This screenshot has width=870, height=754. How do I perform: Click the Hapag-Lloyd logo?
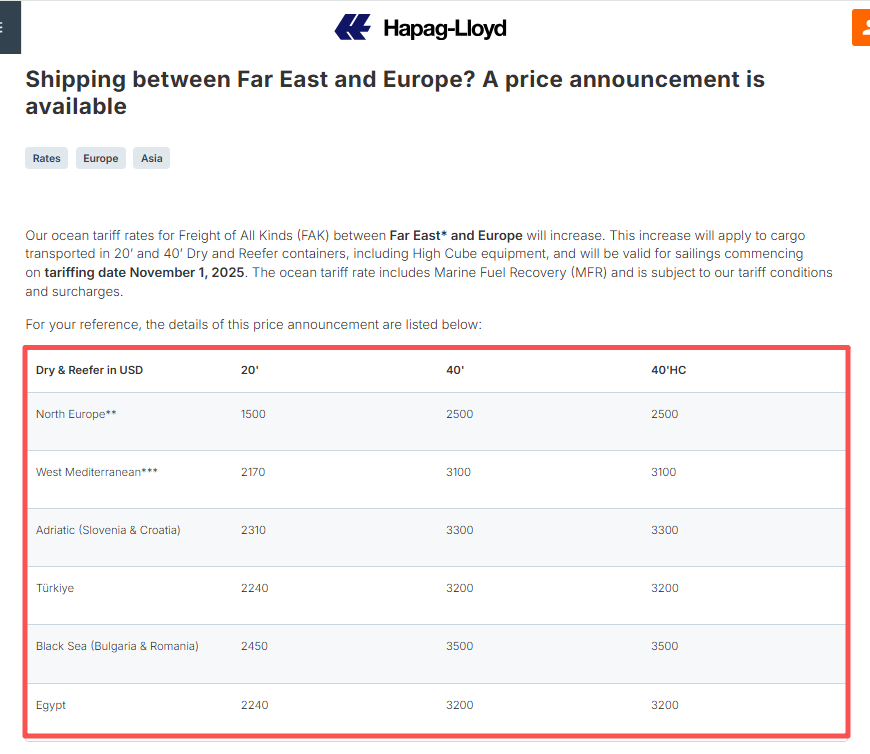point(421,28)
